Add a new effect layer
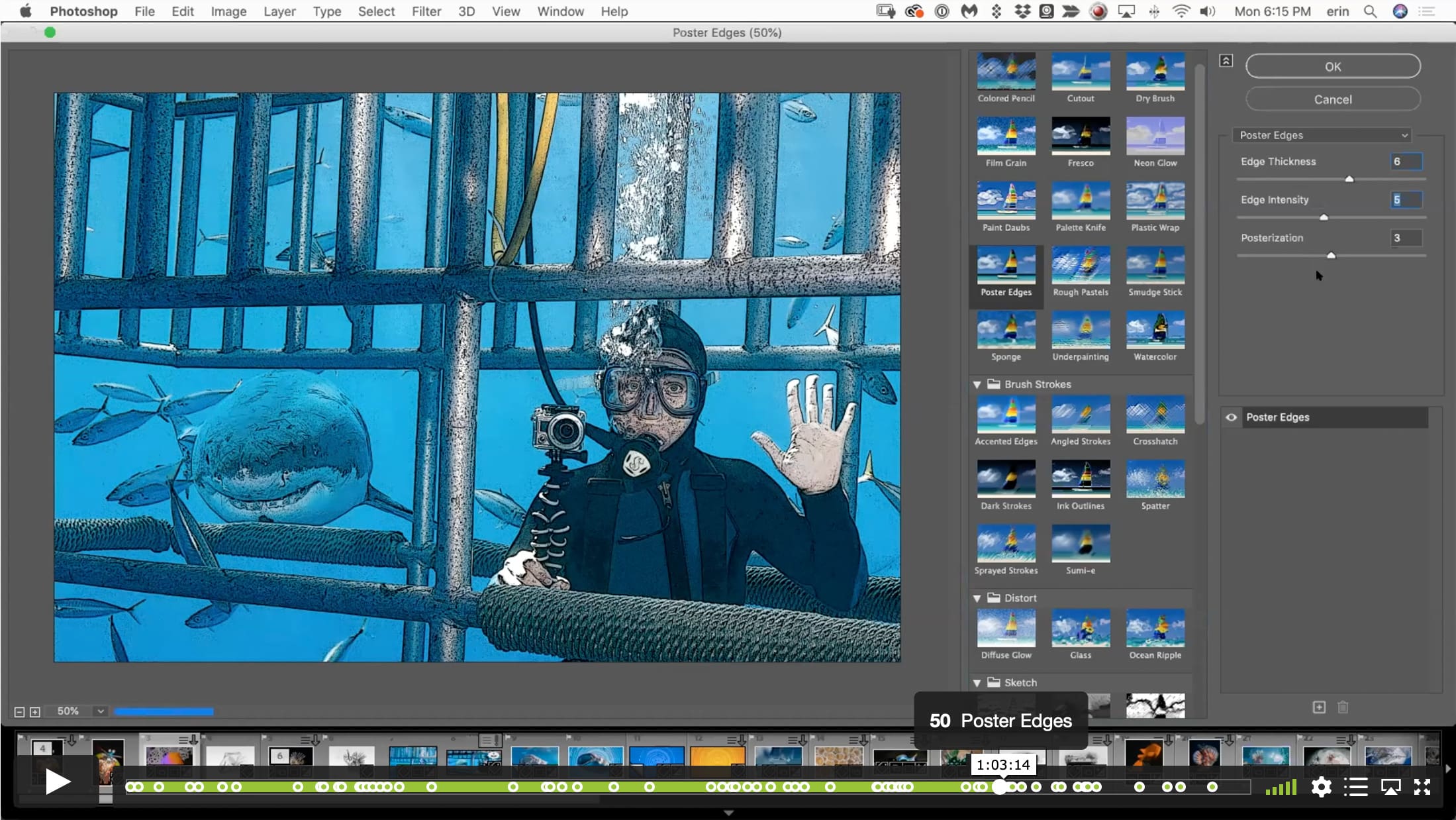 [x=1319, y=707]
